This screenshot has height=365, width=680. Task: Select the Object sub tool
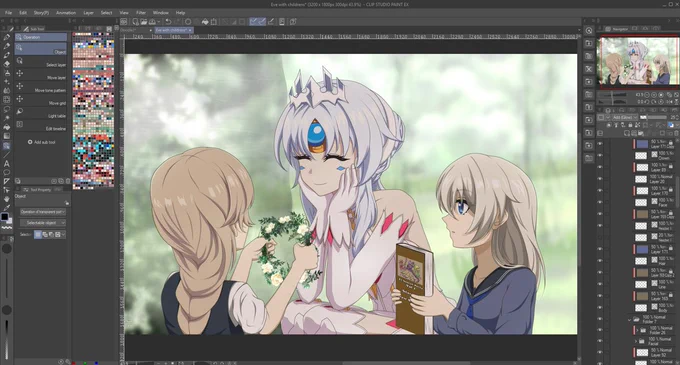(41, 49)
